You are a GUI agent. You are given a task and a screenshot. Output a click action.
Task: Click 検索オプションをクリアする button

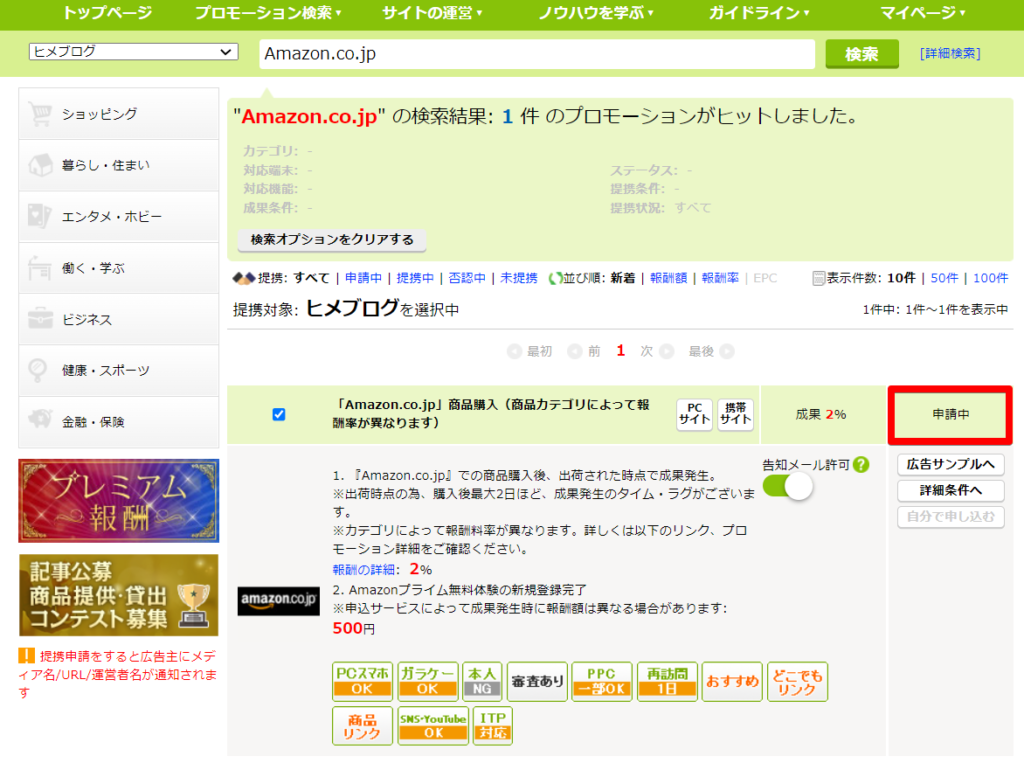pos(332,240)
